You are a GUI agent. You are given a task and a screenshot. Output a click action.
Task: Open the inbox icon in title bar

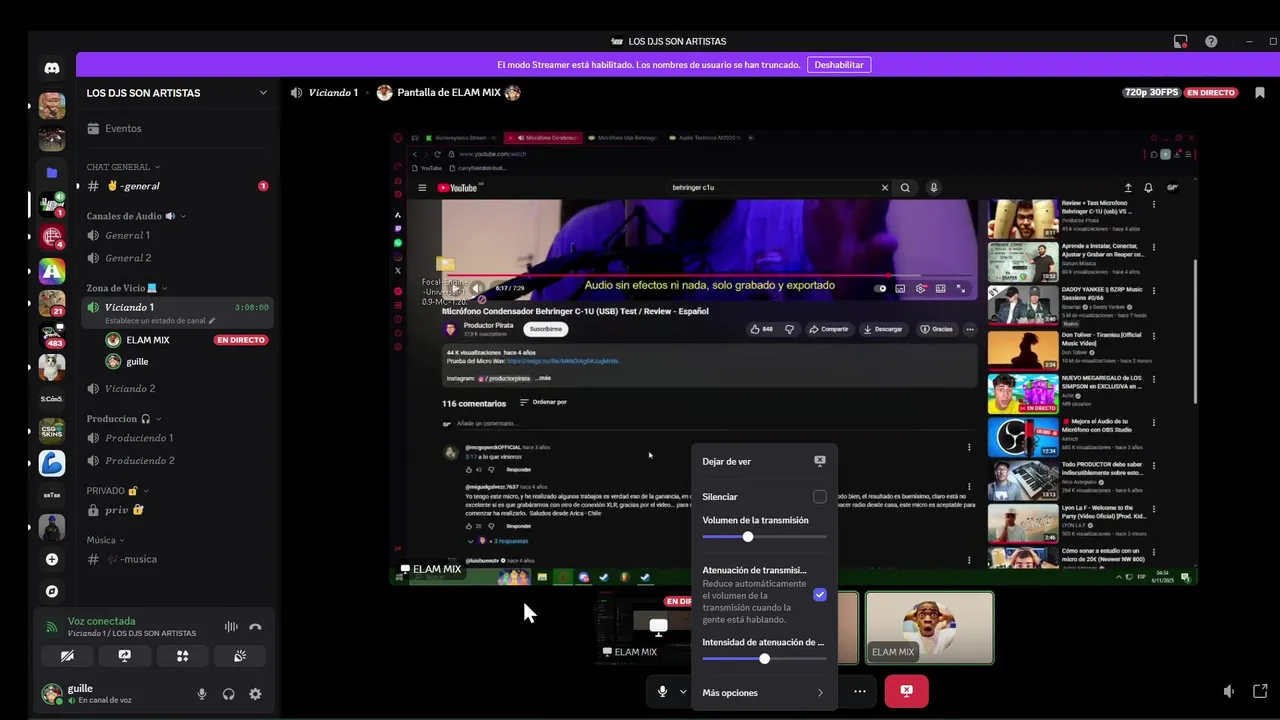point(1181,41)
